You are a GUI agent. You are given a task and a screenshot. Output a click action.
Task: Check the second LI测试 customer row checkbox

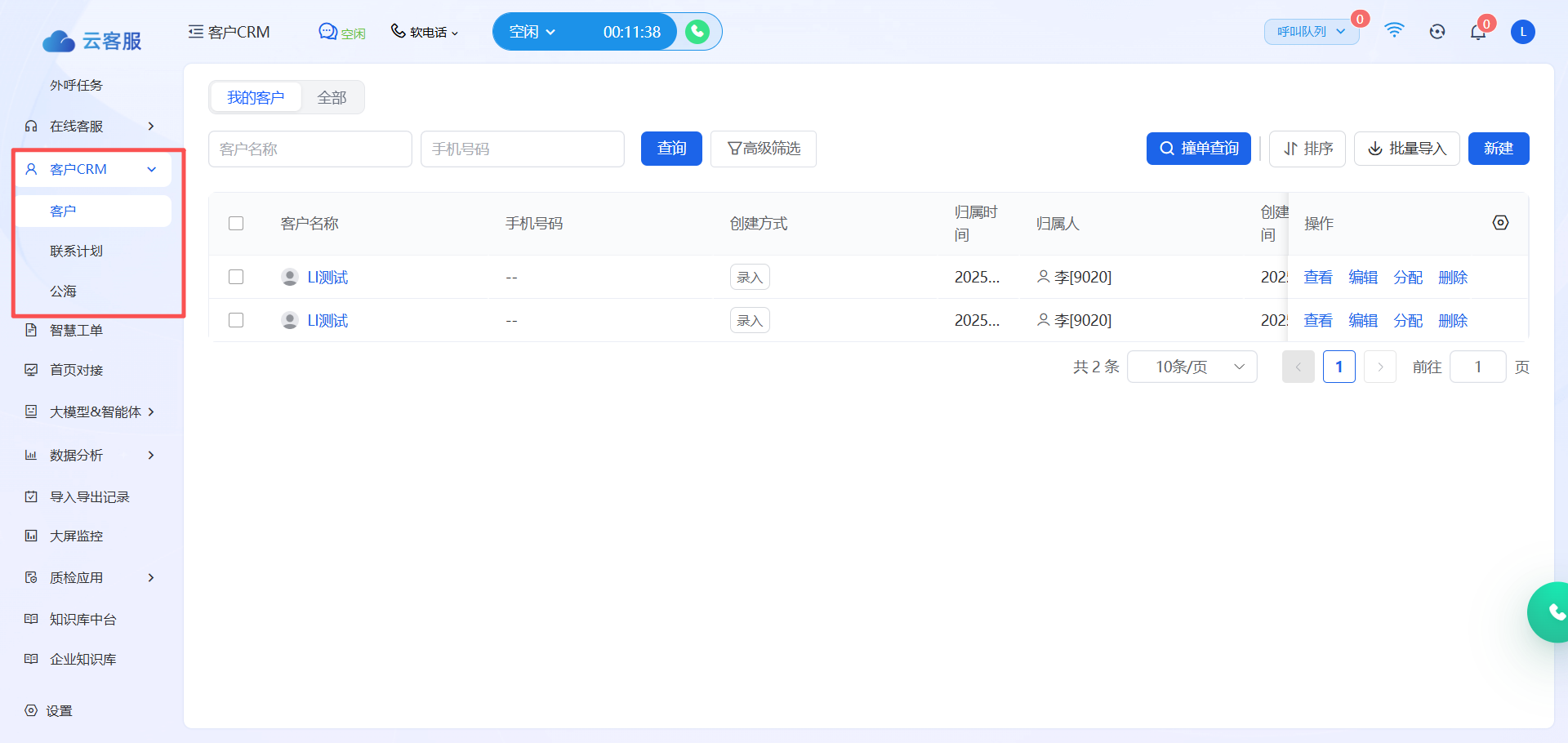click(x=236, y=320)
